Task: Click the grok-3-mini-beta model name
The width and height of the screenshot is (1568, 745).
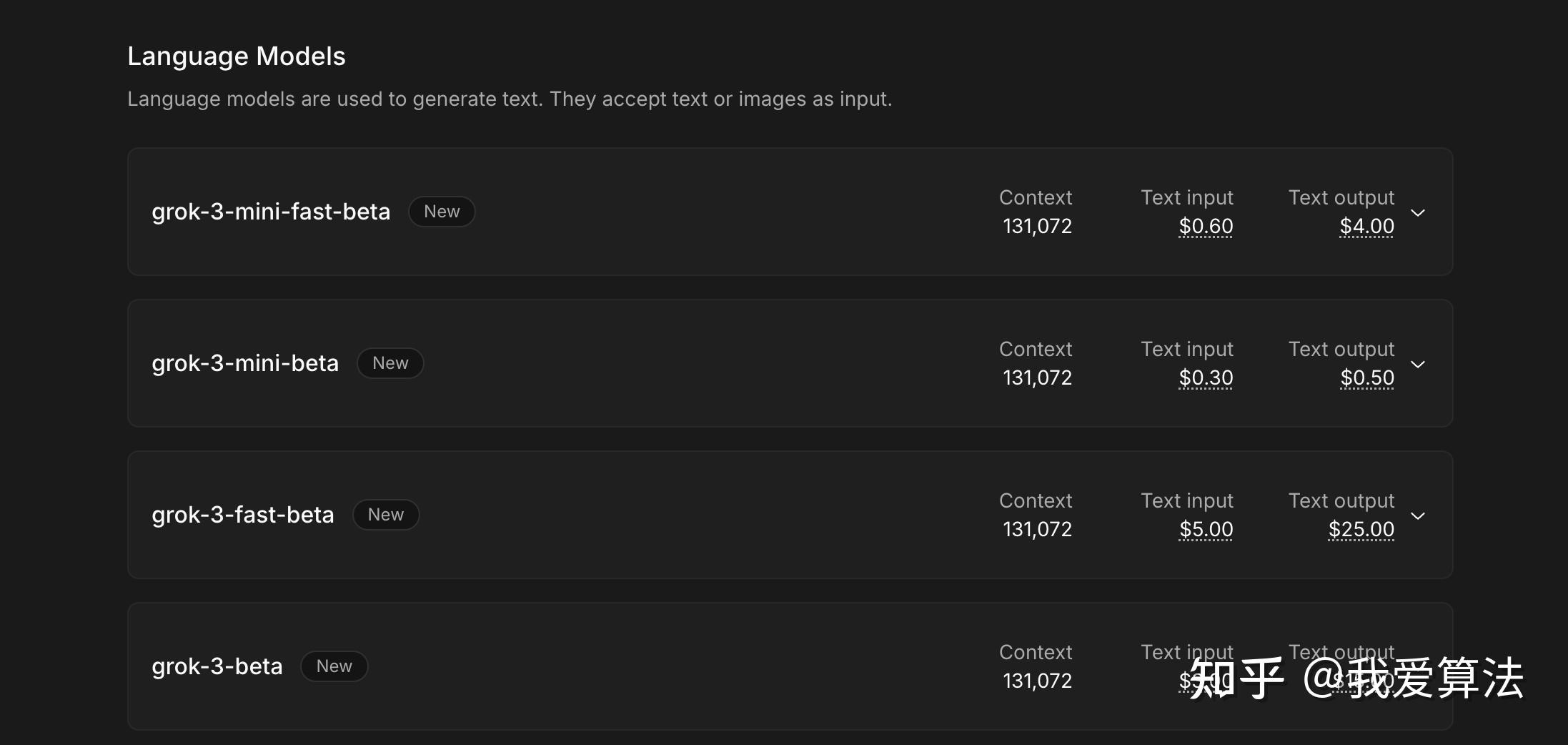Action: pos(245,363)
